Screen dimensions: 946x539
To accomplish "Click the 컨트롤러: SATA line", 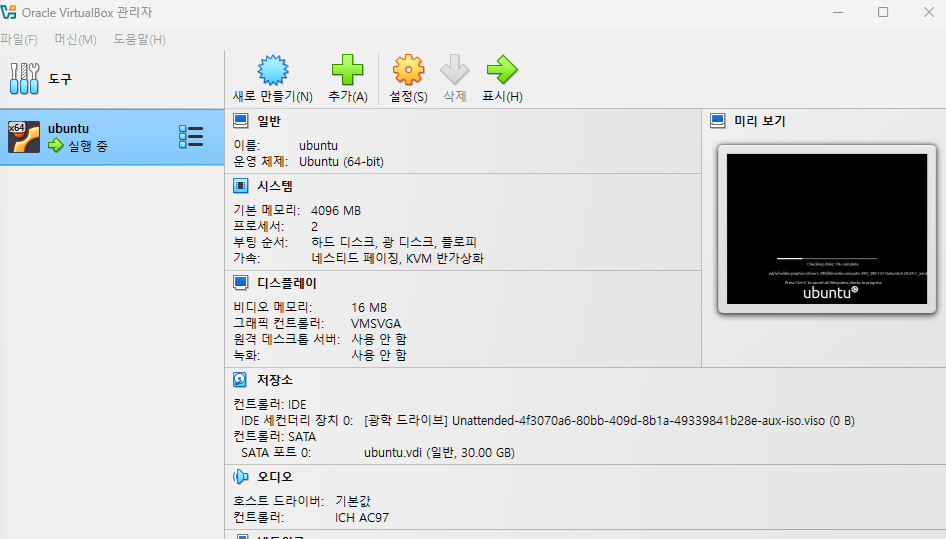I will tap(275, 436).
